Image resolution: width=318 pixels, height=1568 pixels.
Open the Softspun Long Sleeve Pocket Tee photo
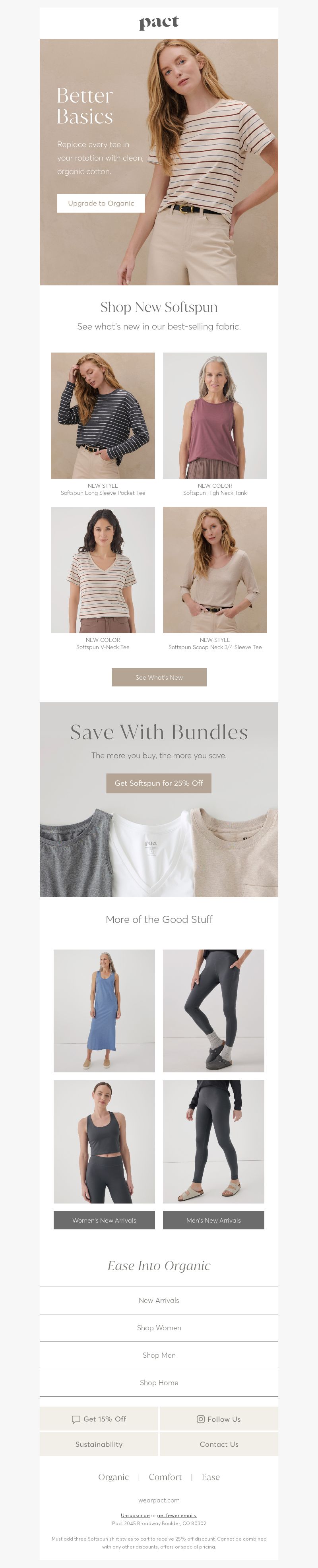point(103,415)
